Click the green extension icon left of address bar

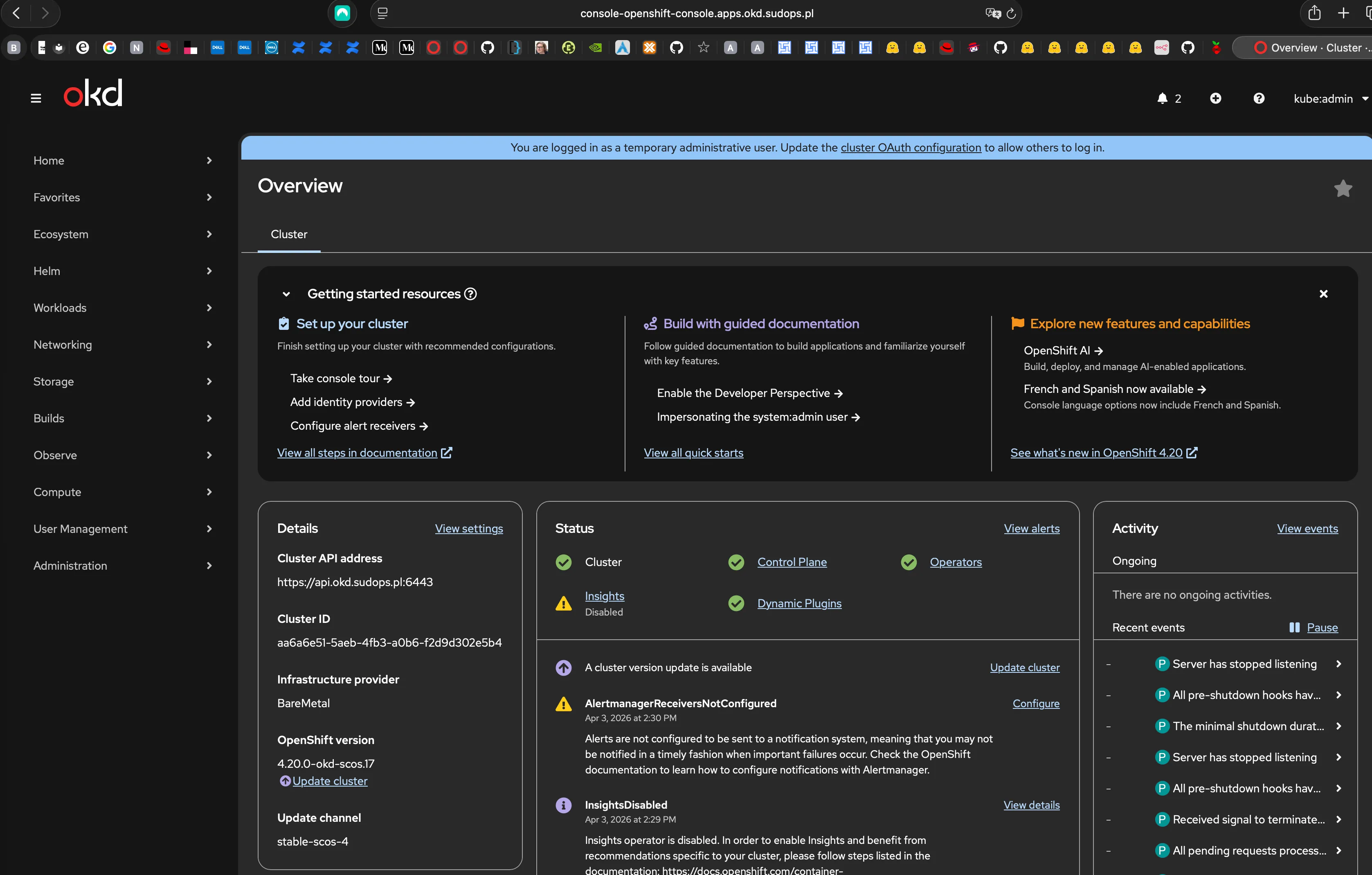(342, 13)
